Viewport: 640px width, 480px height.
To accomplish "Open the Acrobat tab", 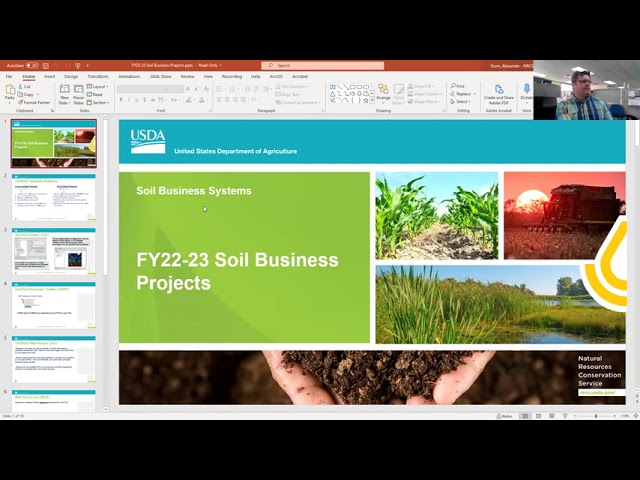I will pos(300,76).
